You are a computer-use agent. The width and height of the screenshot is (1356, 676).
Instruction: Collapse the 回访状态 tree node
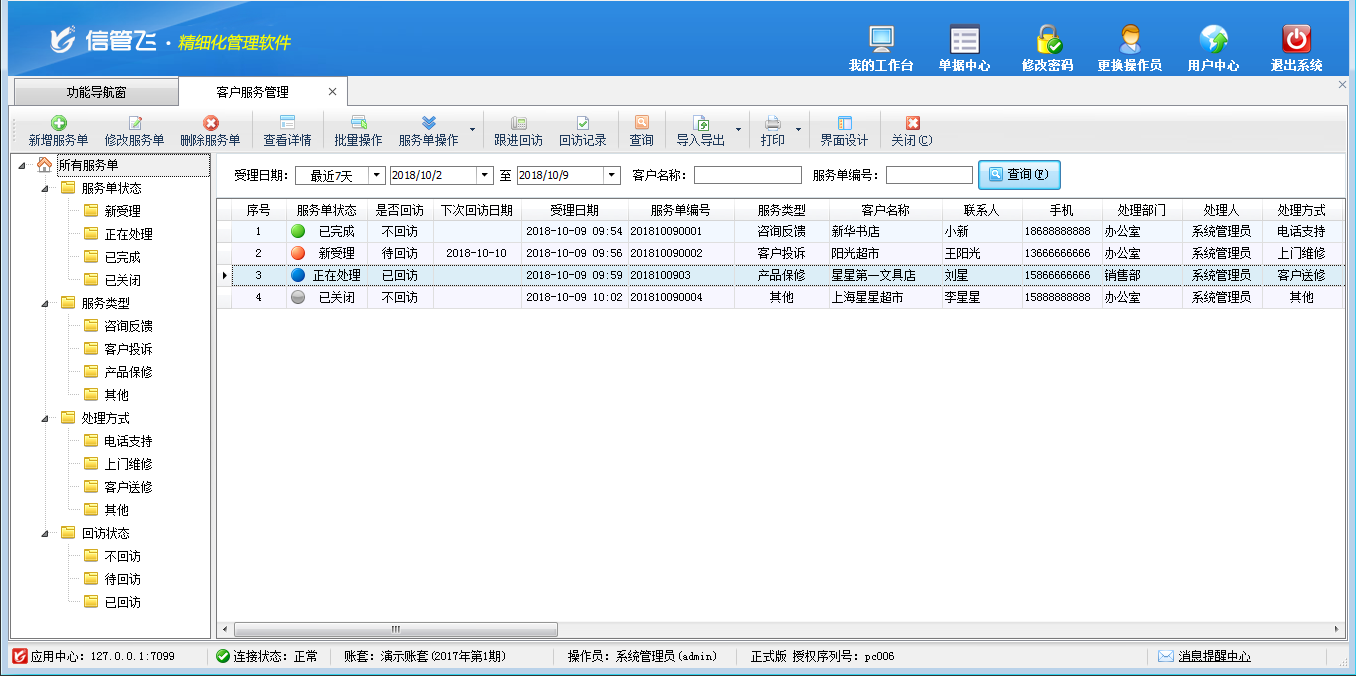click(45, 533)
